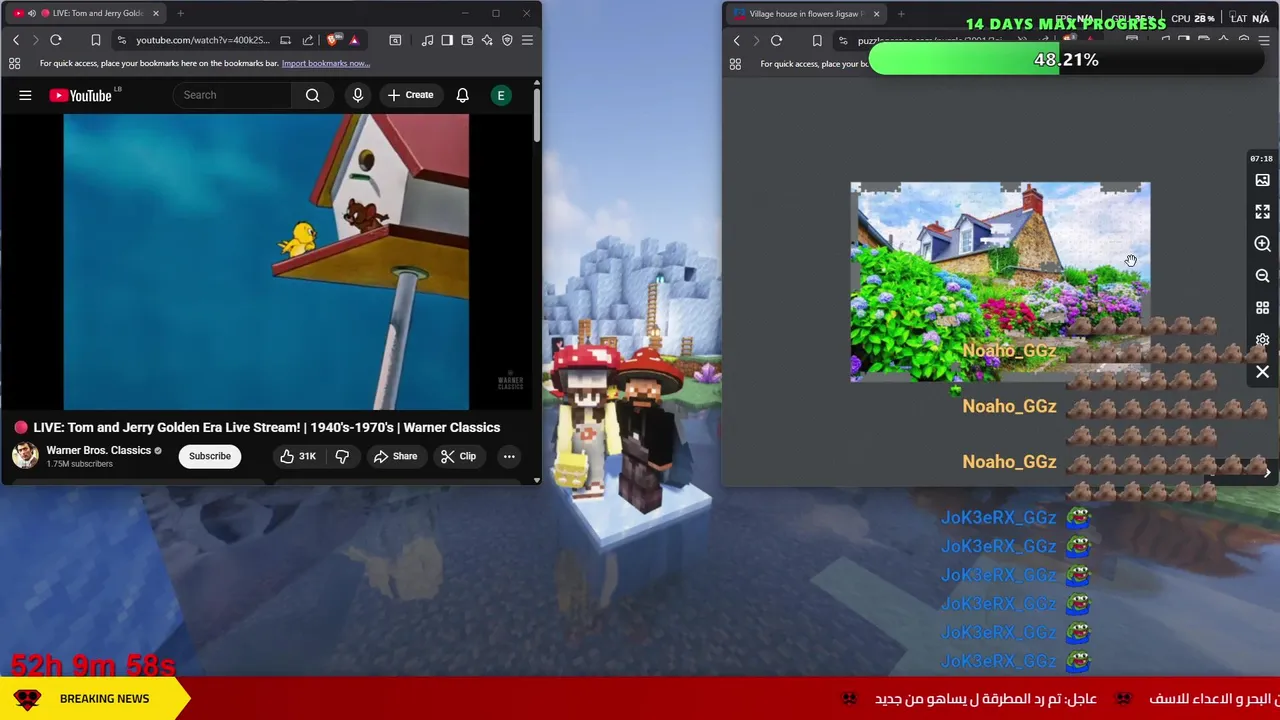
Task: Click the BREAKING NEWS banner
Action: pyautogui.click(x=95, y=698)
